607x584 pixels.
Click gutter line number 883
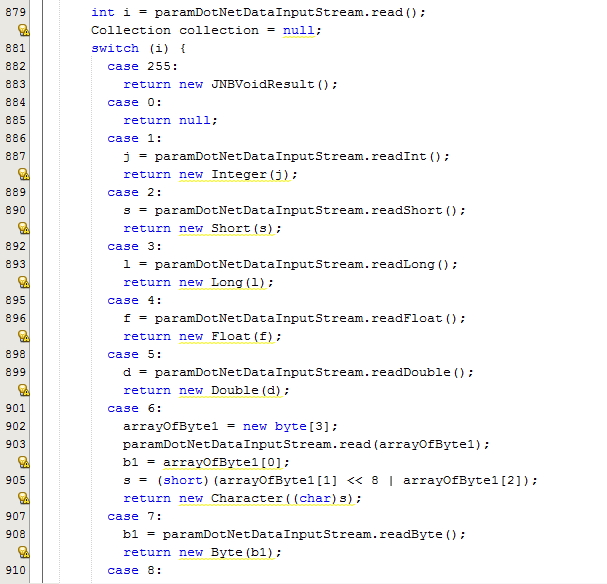(x=15, y=84)
